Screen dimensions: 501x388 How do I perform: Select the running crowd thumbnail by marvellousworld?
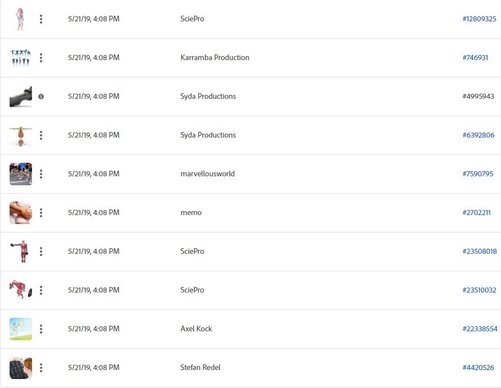coord(21,174)
